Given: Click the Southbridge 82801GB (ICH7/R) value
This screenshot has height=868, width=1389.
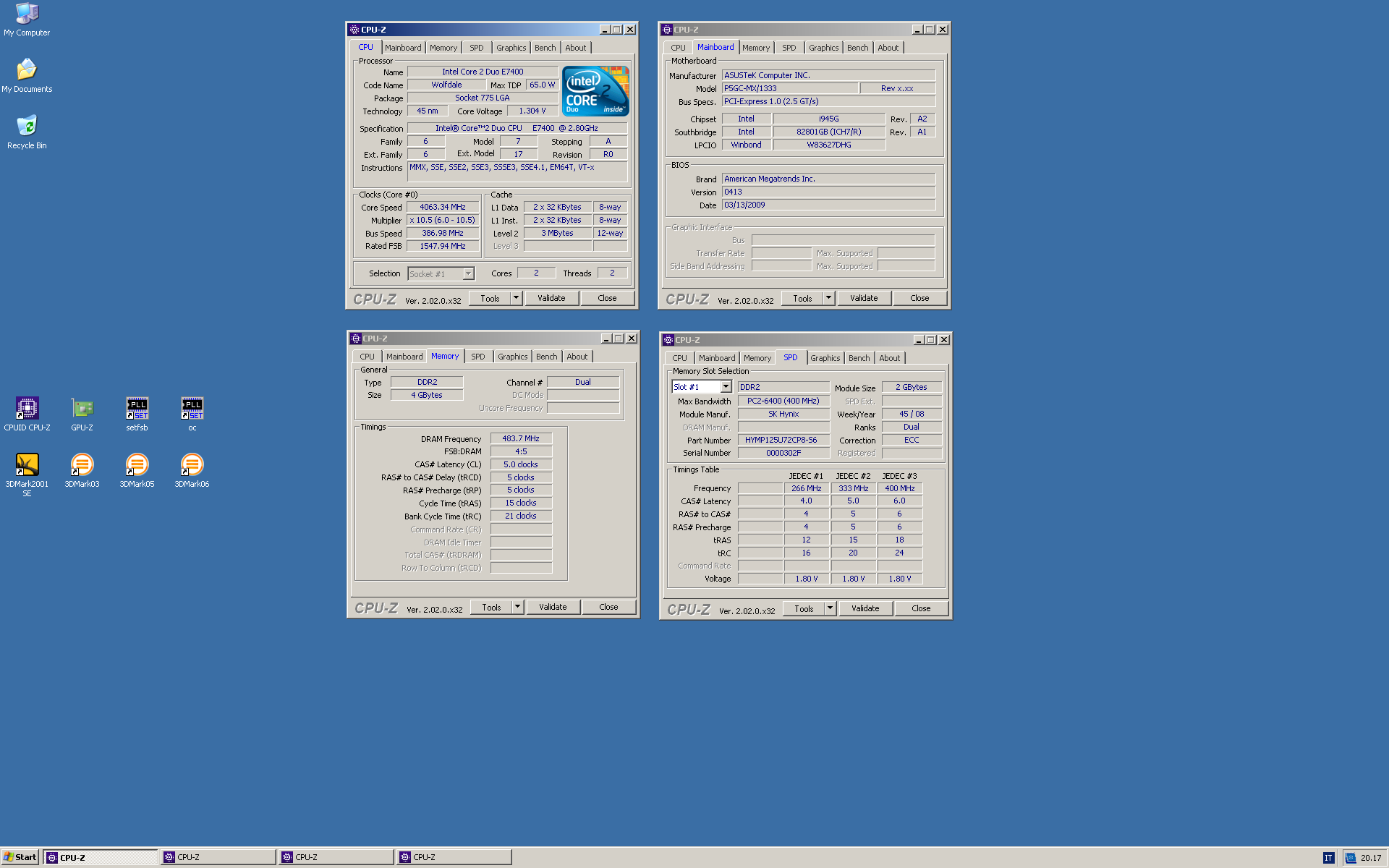Looking at the screenshot, I should (829, 132).
